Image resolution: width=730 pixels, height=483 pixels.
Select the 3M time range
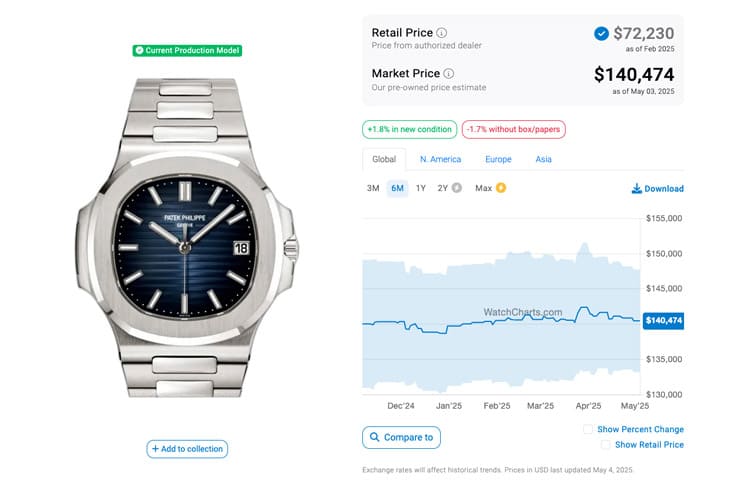click(x=373, y=188)
